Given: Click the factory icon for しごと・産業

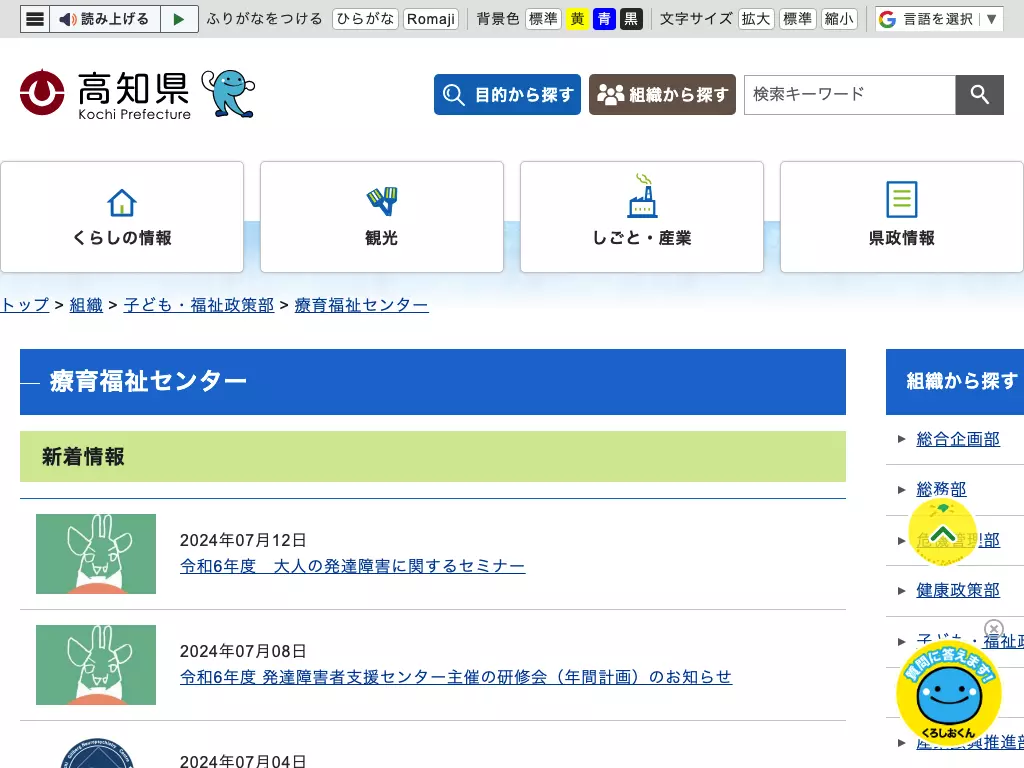Looking at the screenshot, I should click(x=643, y=195).
